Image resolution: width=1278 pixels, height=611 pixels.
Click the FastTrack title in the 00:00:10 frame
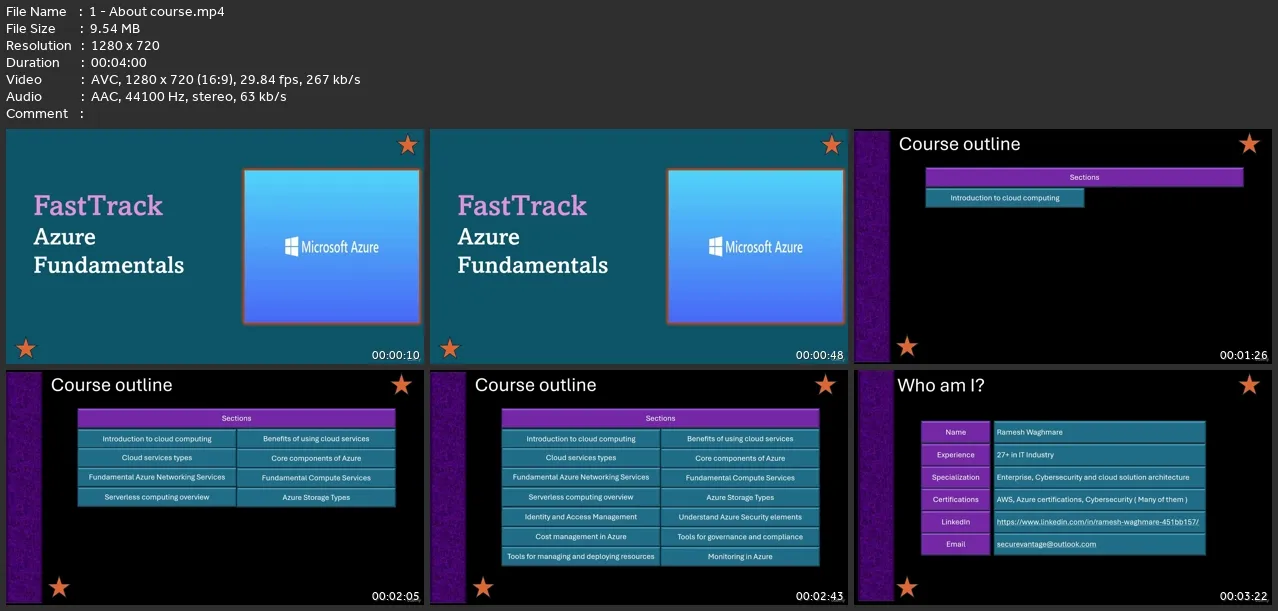(x=98, y=206)
